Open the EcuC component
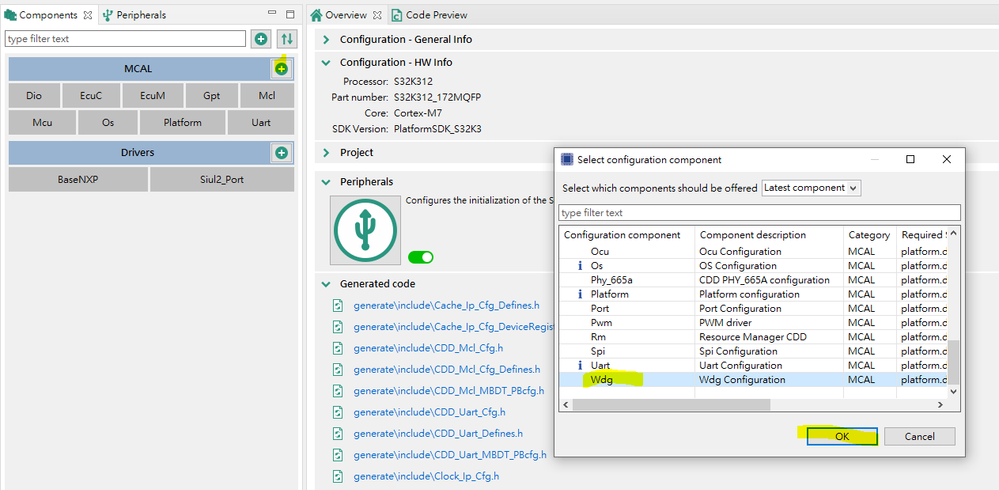Screen dimensions: 999x490 click(x=91, y=96)
